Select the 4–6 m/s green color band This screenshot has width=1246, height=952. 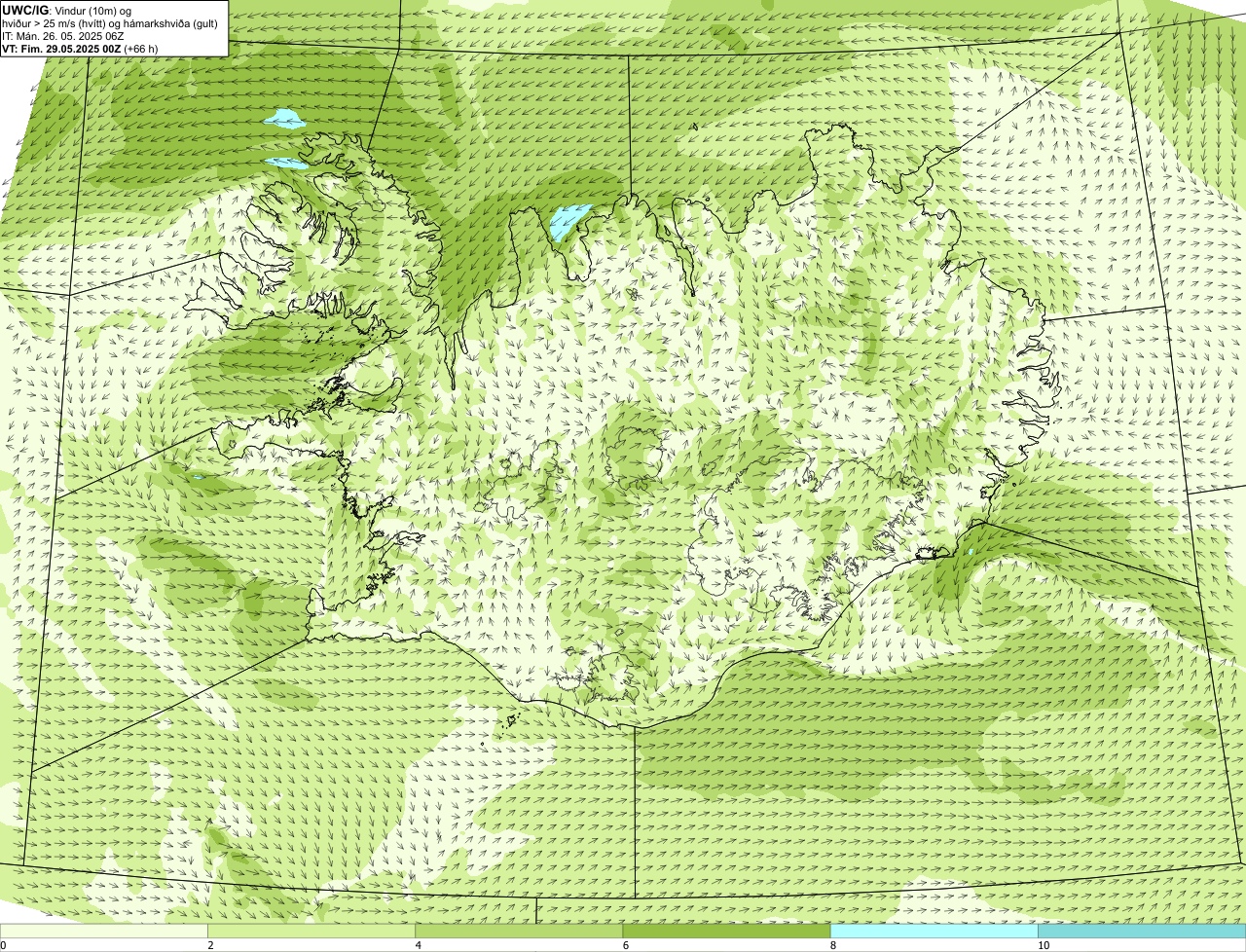point(519,932)
